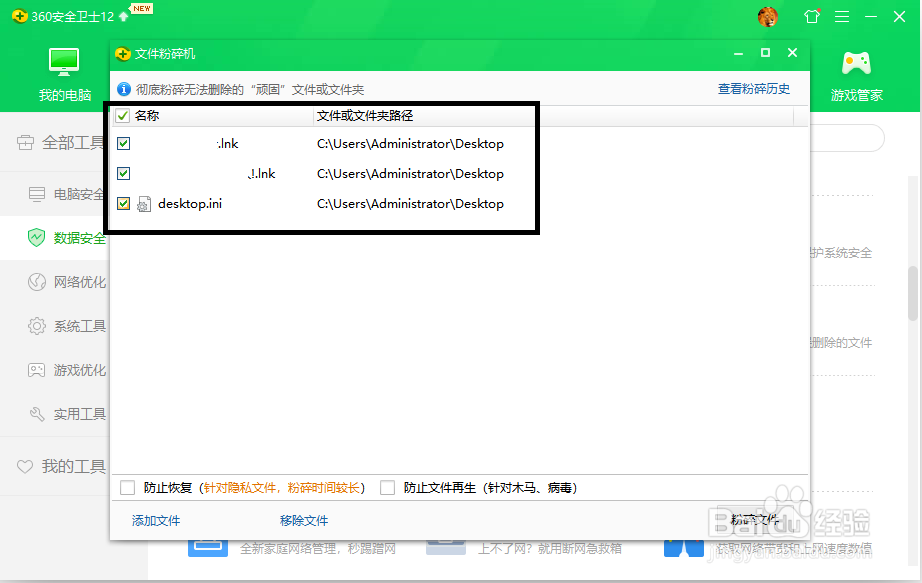The width and height of the screenshot is (922, 583).
Task: Open the user avatar at top right
Action: click(766, 16)
